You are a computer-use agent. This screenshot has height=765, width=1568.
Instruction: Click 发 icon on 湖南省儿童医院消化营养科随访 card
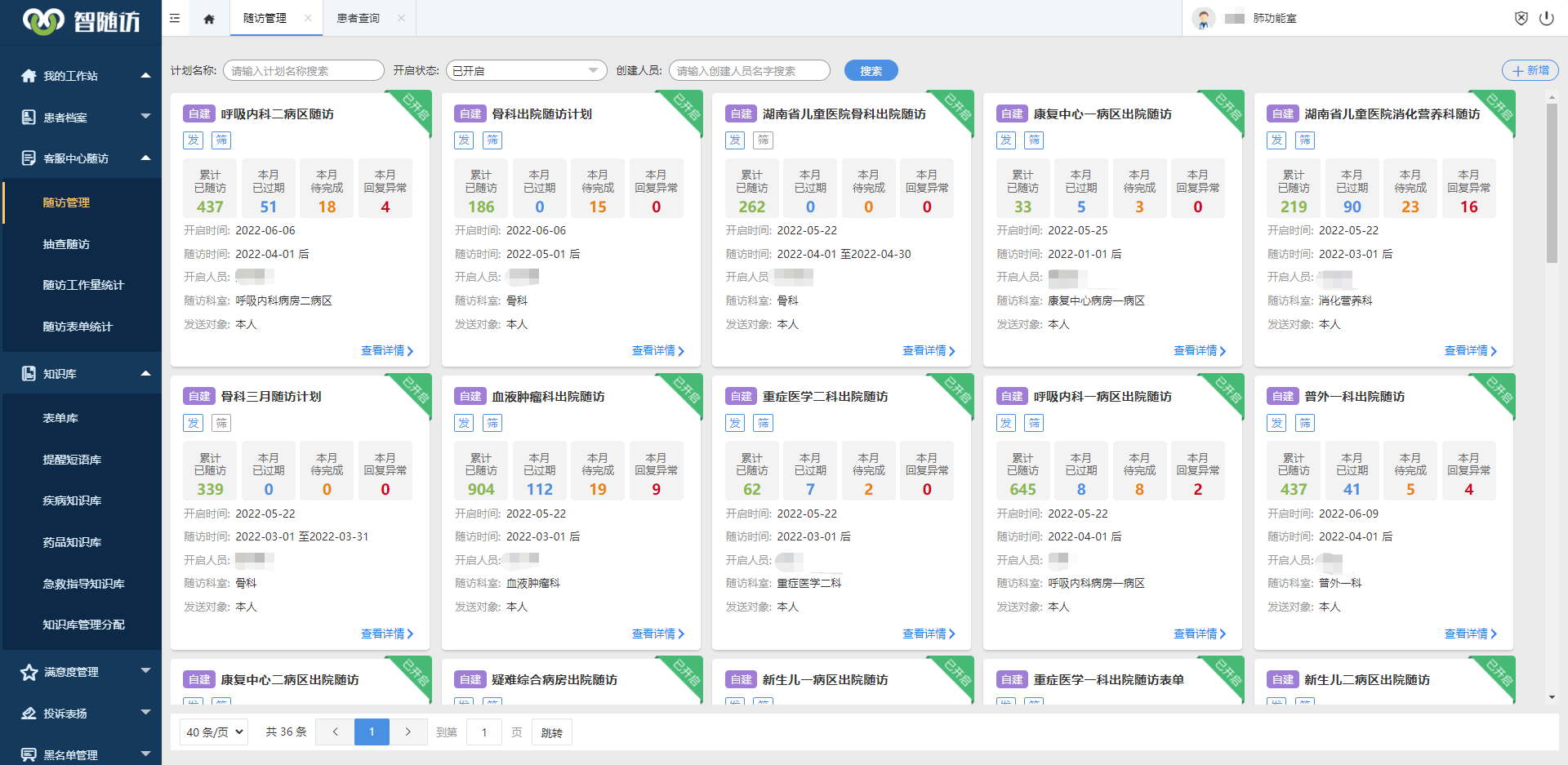tap(1276, 140)
